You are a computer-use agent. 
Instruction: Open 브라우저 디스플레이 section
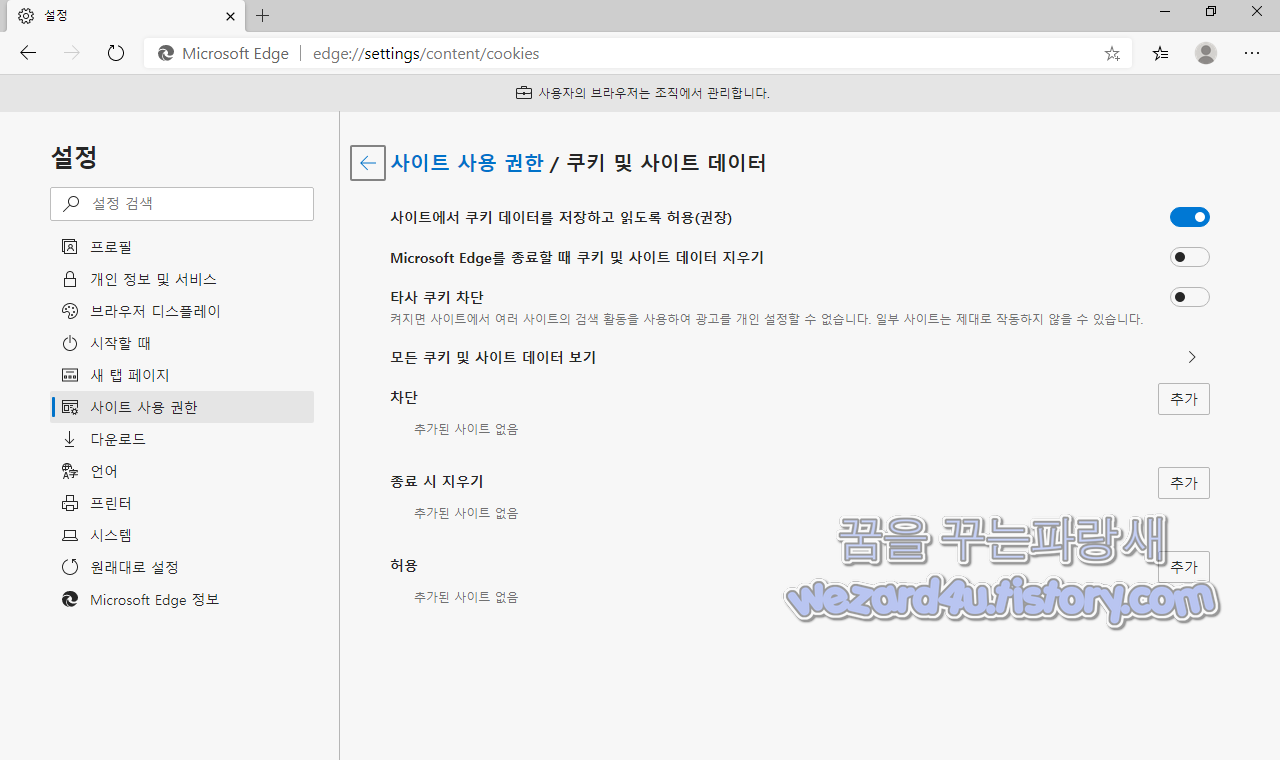(182, 311)
